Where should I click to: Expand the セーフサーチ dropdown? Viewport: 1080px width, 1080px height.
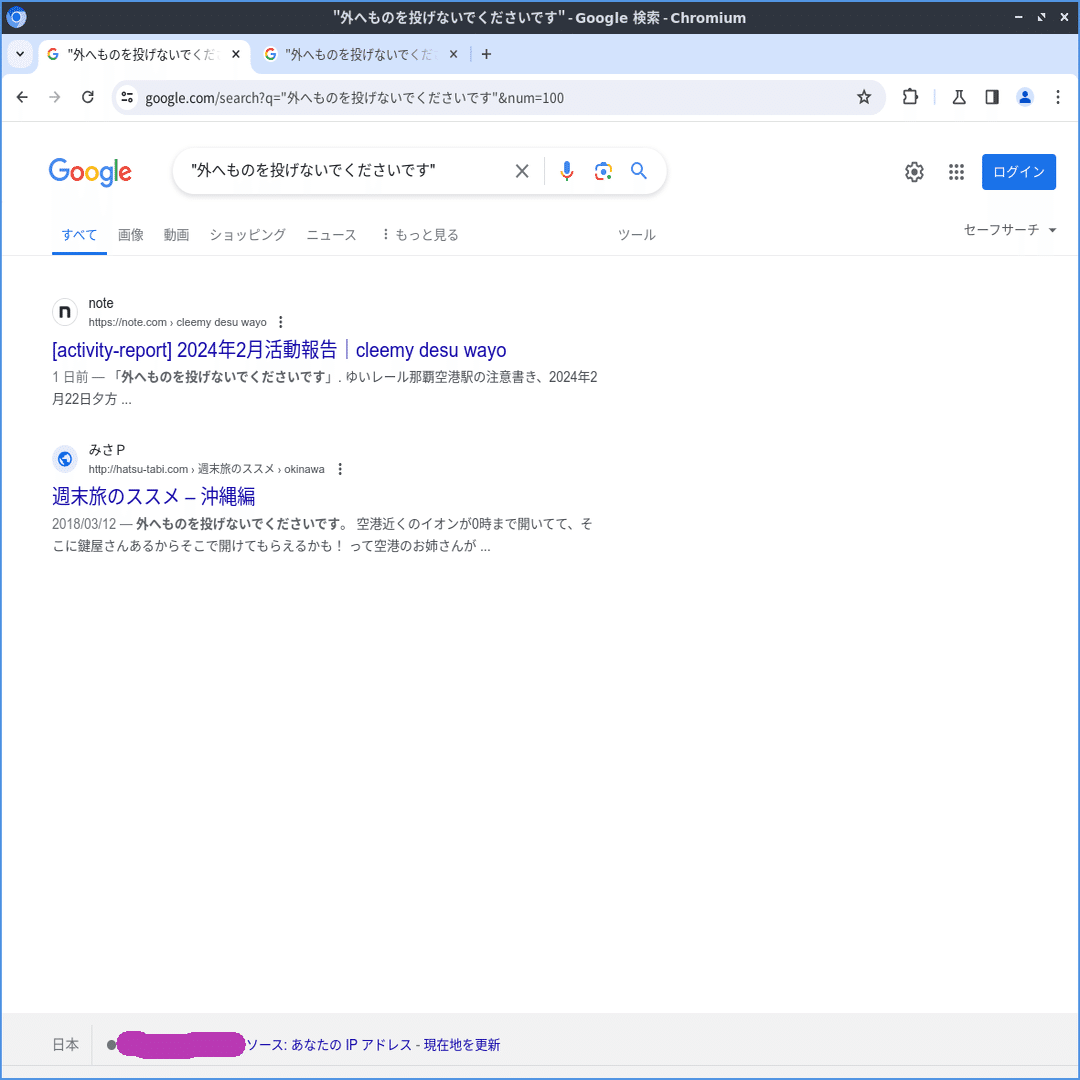click(x=1009, y=230)
